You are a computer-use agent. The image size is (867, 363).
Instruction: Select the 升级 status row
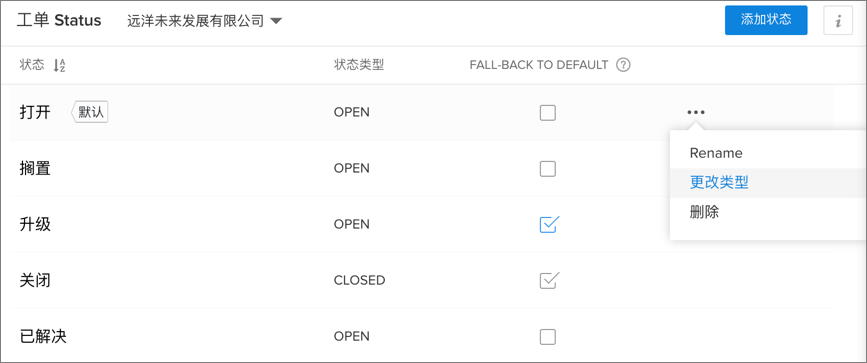coord(421,224)
